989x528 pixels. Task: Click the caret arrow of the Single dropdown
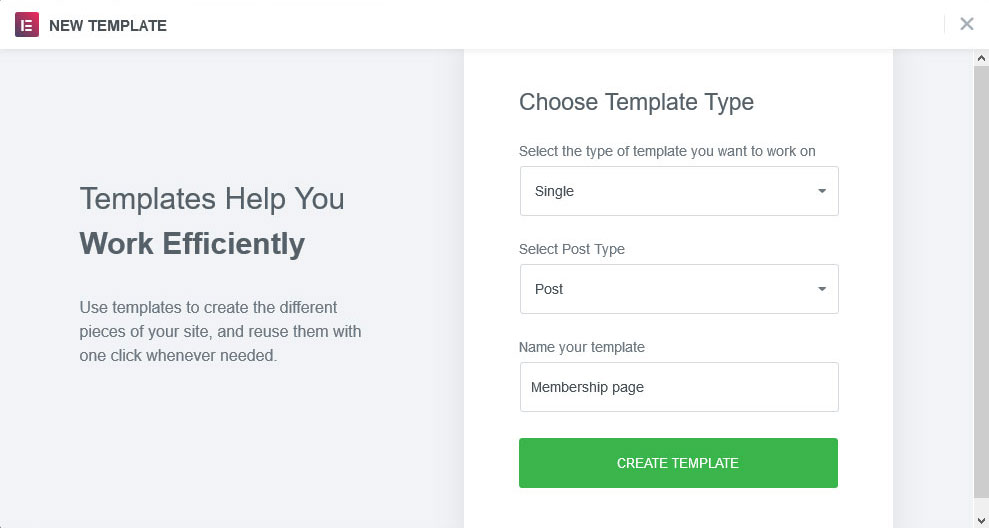click(x=822, y=191)
